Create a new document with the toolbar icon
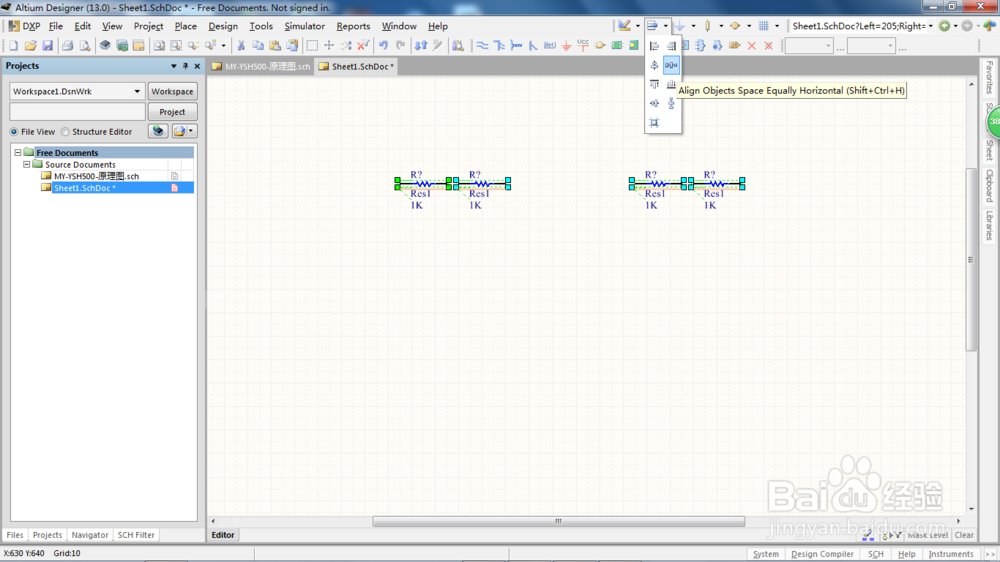 click(13, 46)
